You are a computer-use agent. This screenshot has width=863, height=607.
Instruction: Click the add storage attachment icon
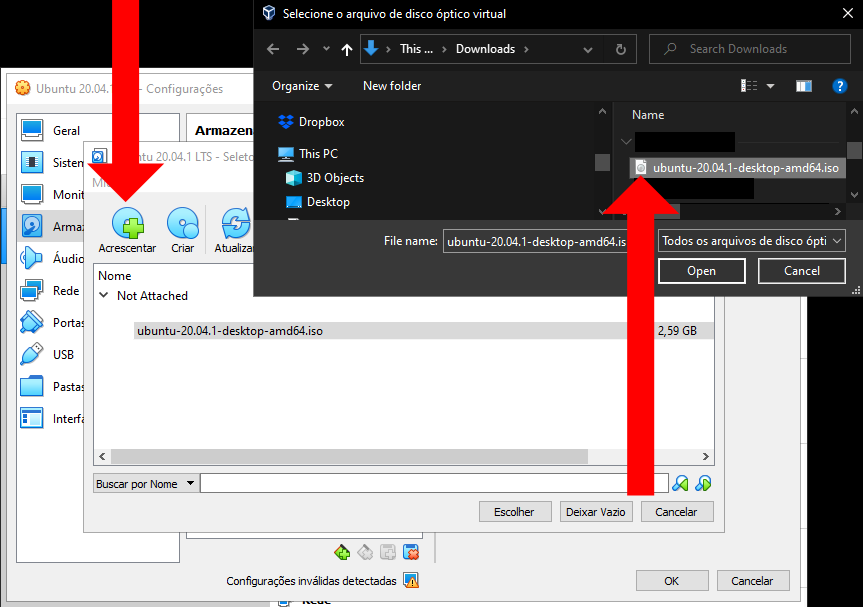342,551
